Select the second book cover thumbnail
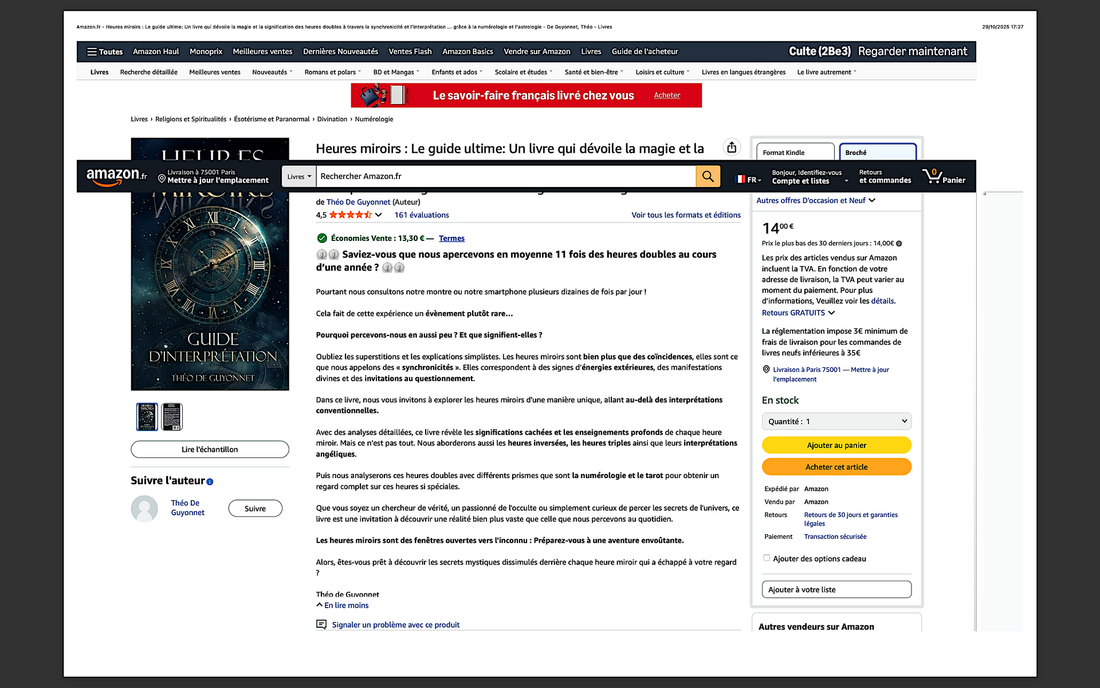1100x688 pixels. pyautogui.click(x=172, y=416)
